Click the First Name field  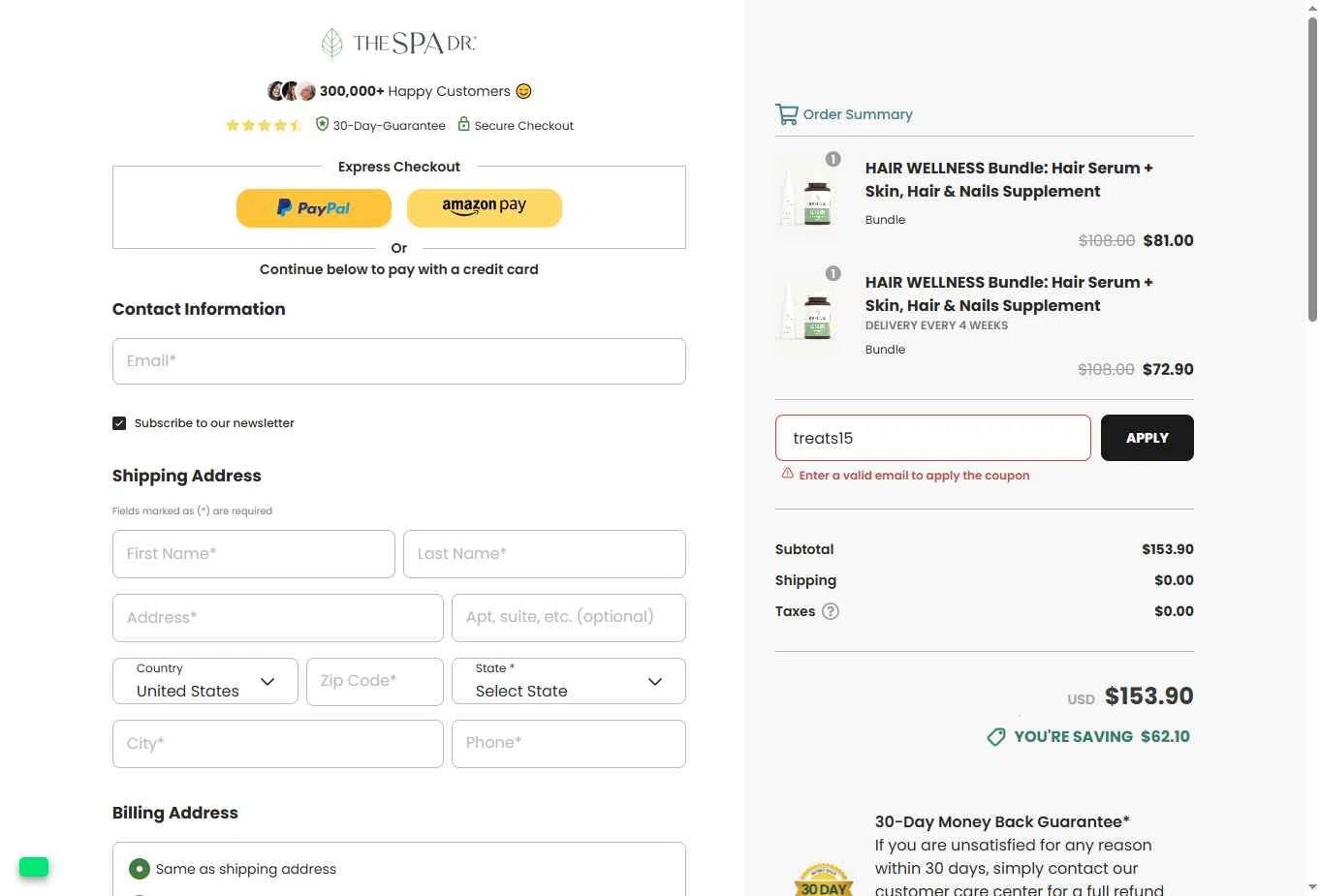click(254, 554)
